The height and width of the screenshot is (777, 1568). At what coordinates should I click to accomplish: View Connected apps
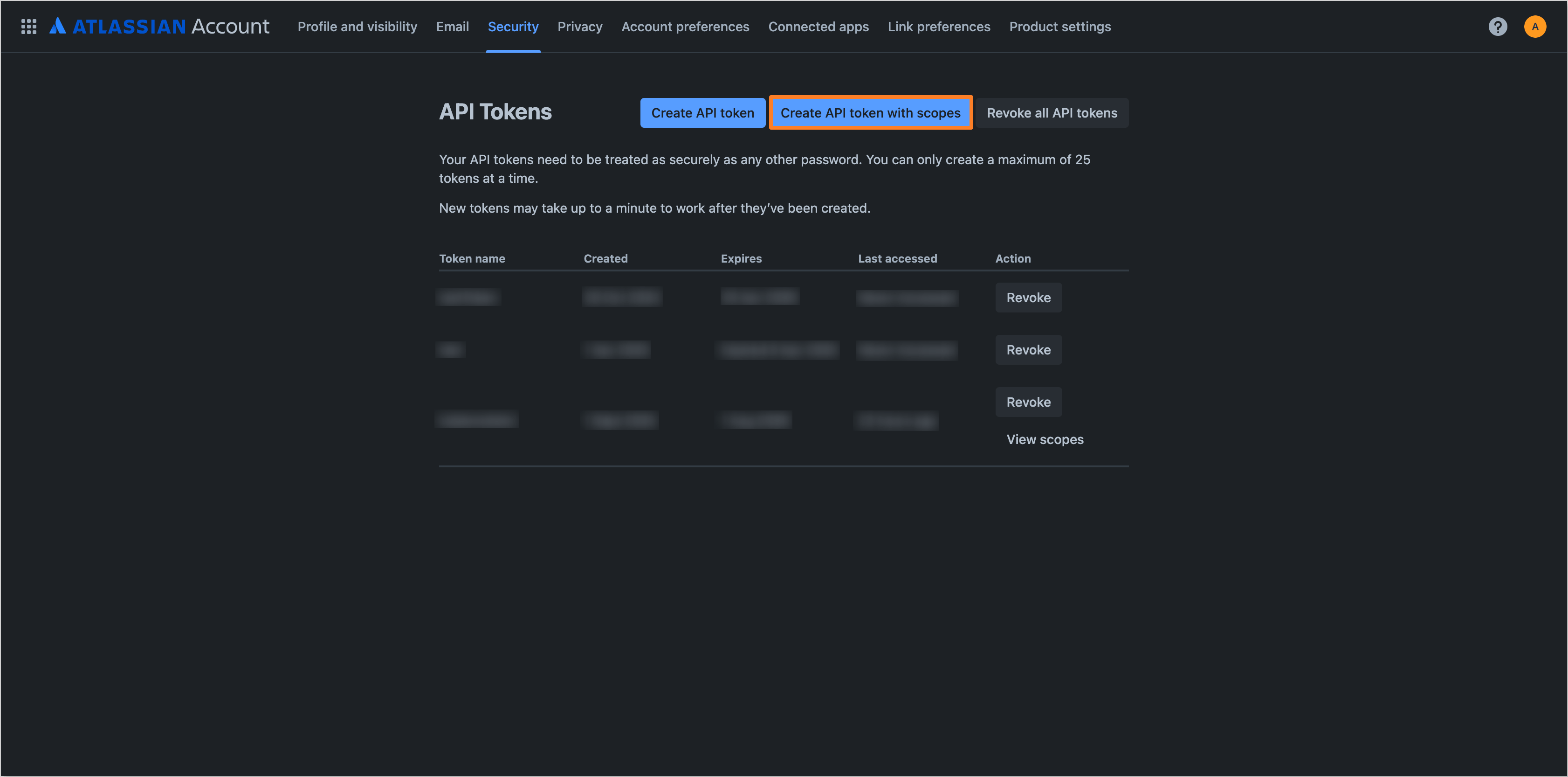pos(818,26)
